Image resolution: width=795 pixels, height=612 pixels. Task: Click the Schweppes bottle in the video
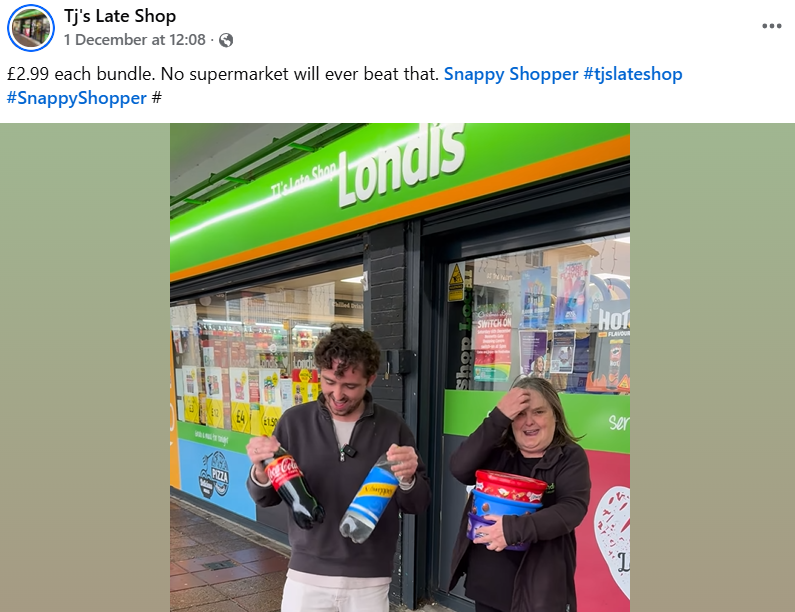pyautogui.click(x=370, y=499)
